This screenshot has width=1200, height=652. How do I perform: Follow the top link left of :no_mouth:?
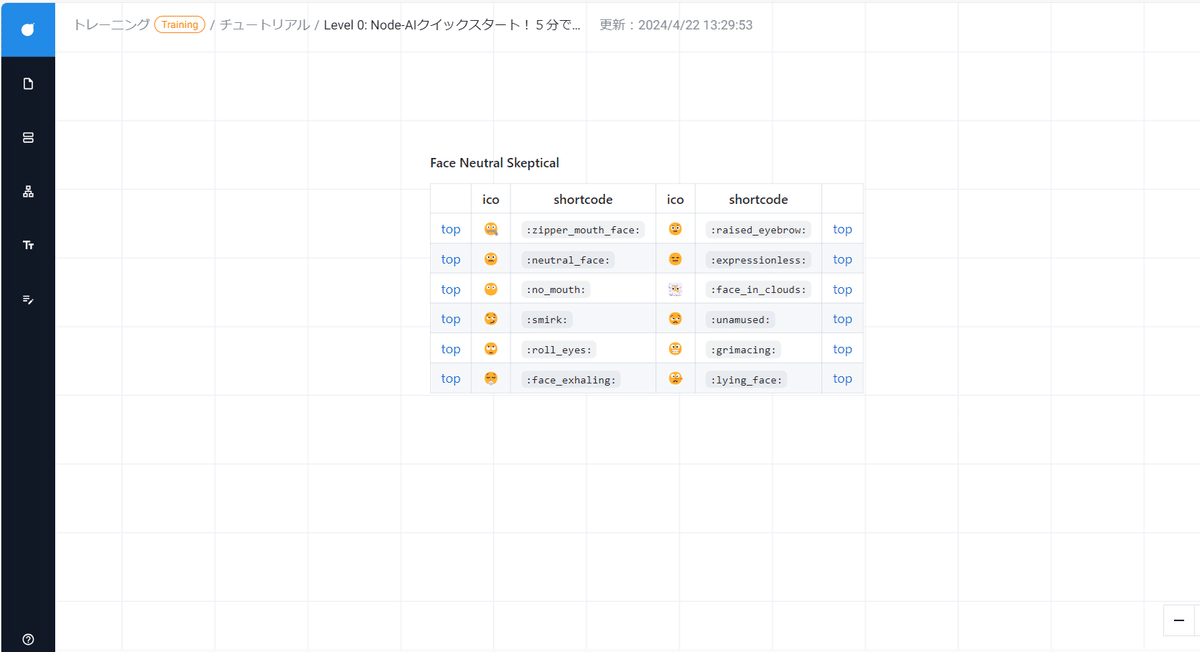pyautogui.click(x=451, y=289)
